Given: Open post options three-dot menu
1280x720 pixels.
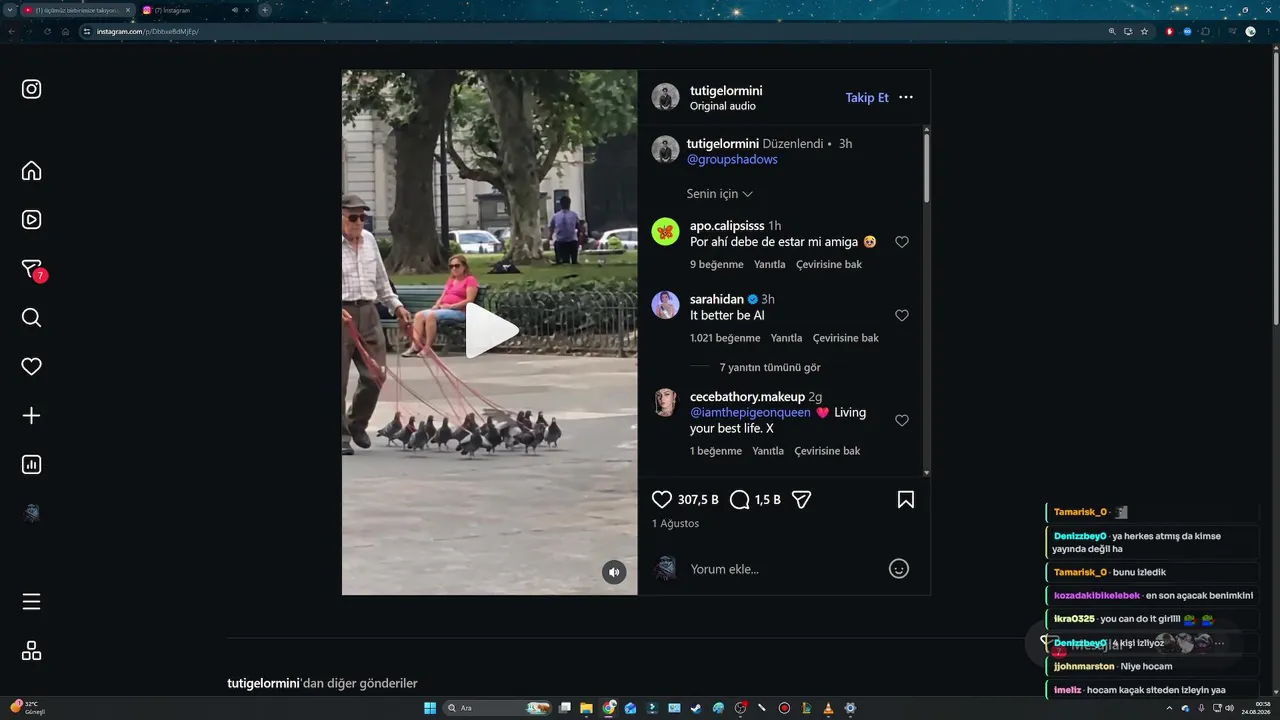Looking at the screenshot, I should tap(906, 98).
